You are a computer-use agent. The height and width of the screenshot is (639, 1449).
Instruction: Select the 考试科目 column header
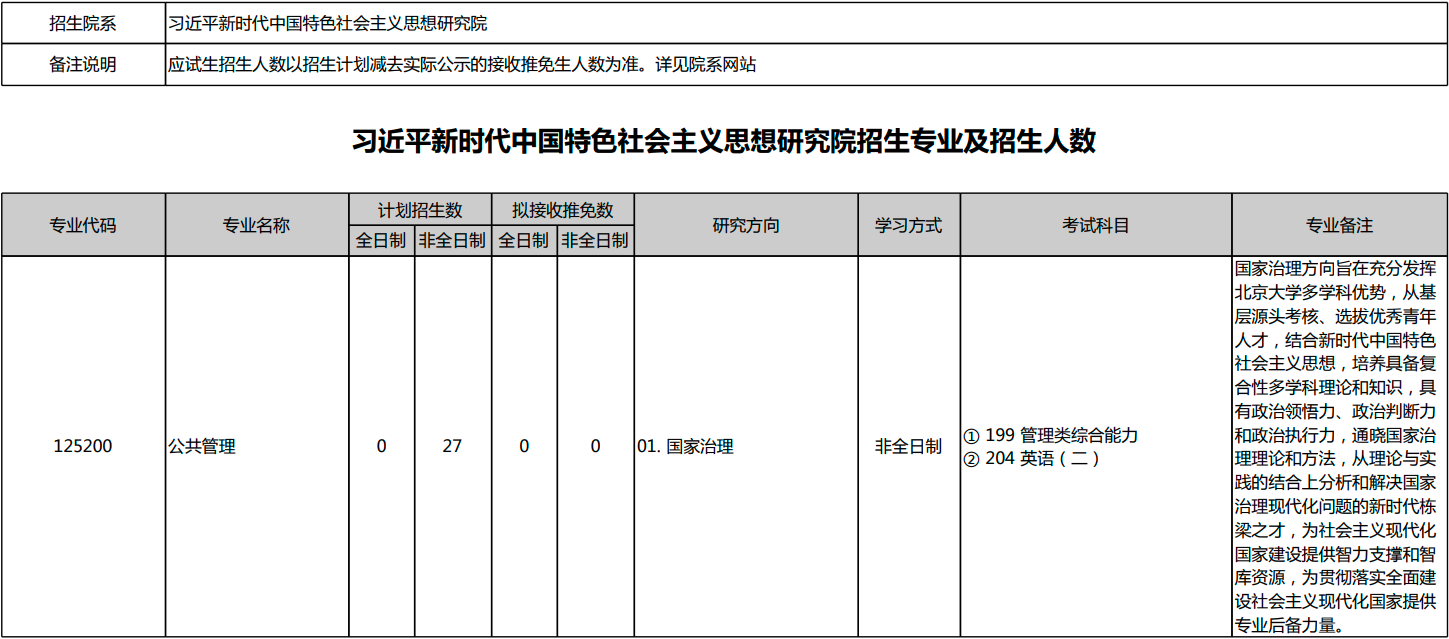pos(1095,225)
